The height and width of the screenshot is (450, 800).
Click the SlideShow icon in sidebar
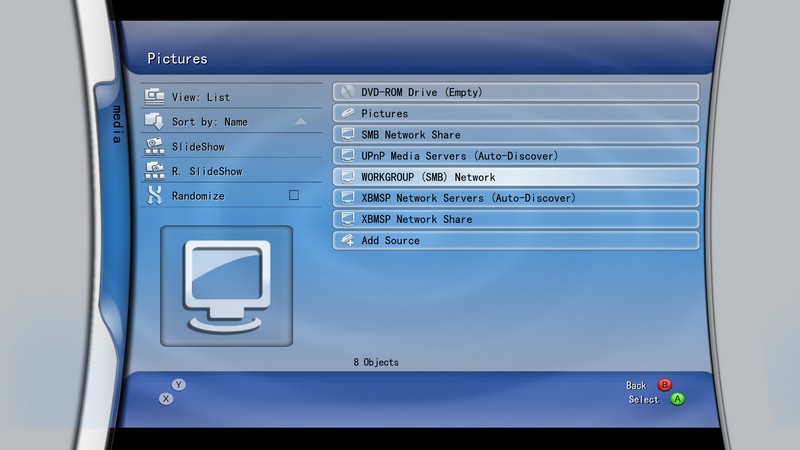(155, 146)
